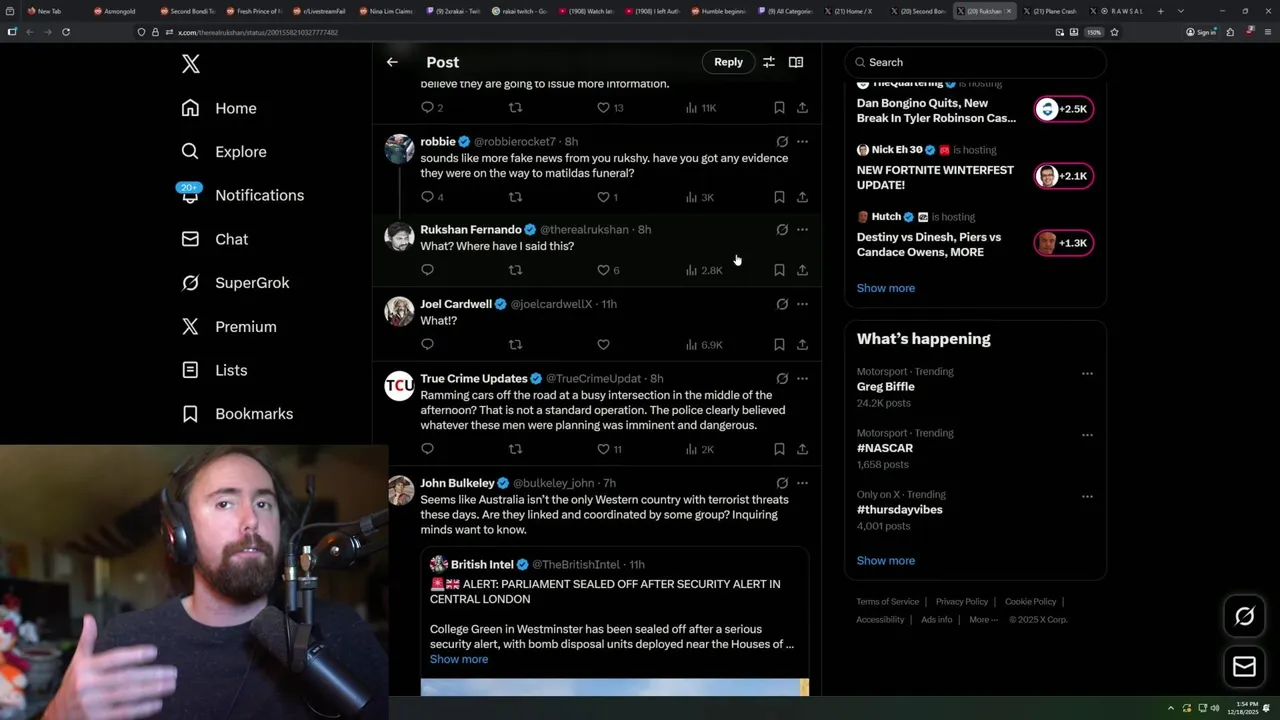The width and height of the screenshot is (1280, 720).
Task: Click the X logo in sidebar
Action: [x=191, y=64]
